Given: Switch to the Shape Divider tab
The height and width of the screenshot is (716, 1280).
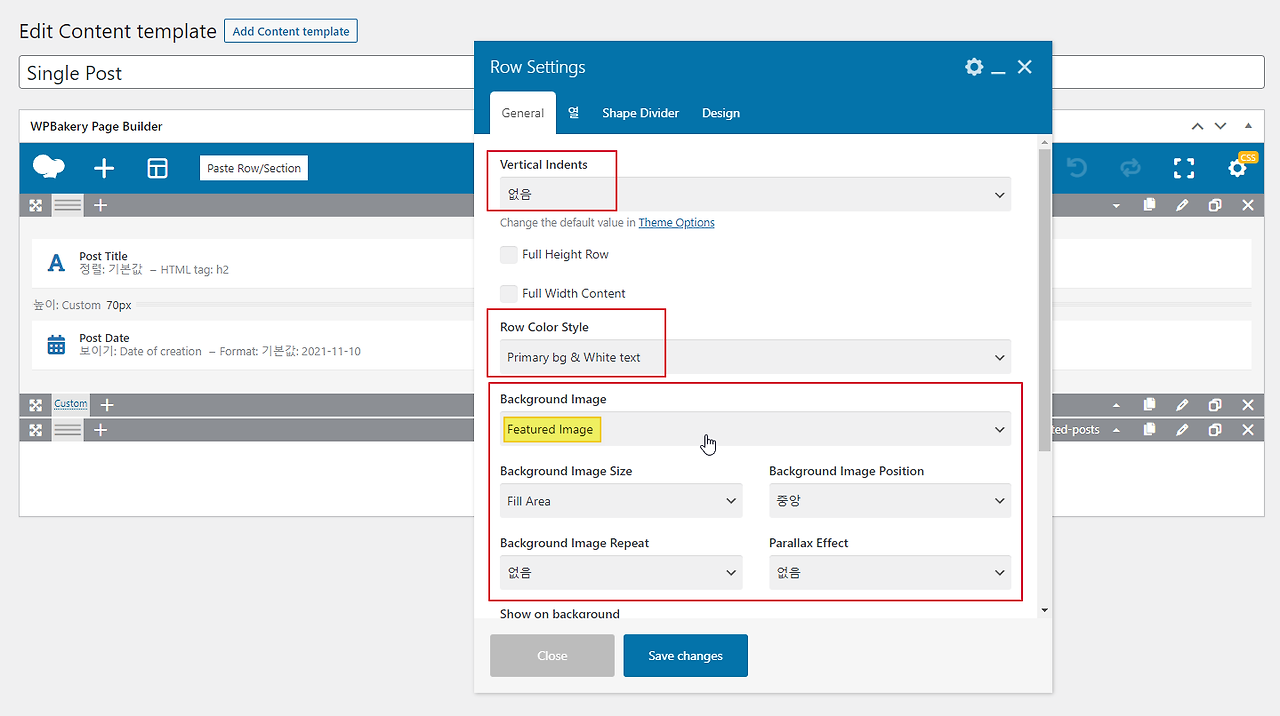Looking at the screenshot, I should [x=640, y=113].
